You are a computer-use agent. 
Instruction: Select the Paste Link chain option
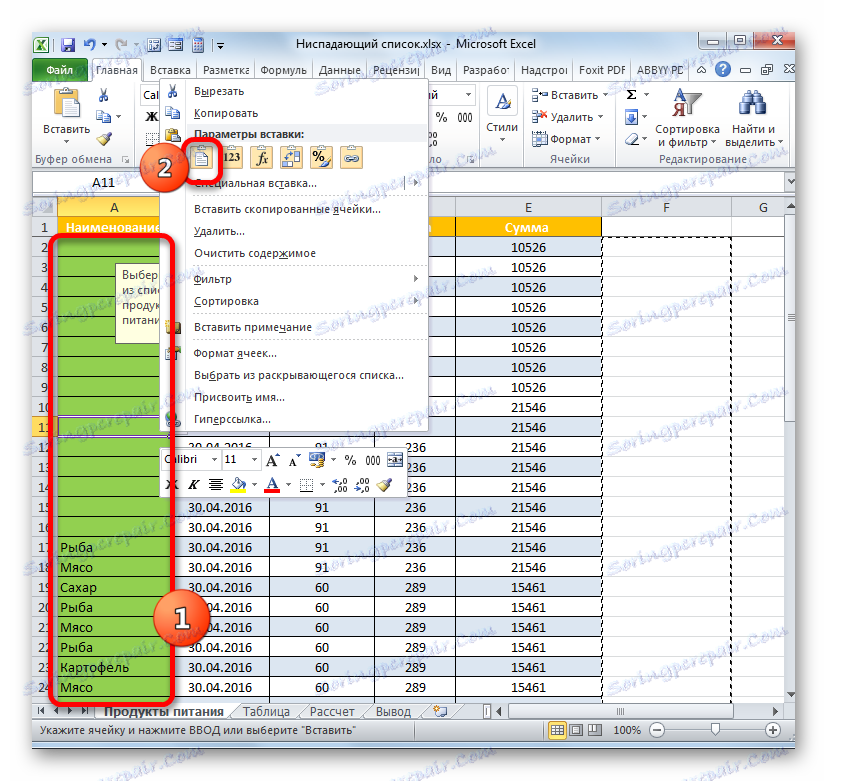click(351, 157)
